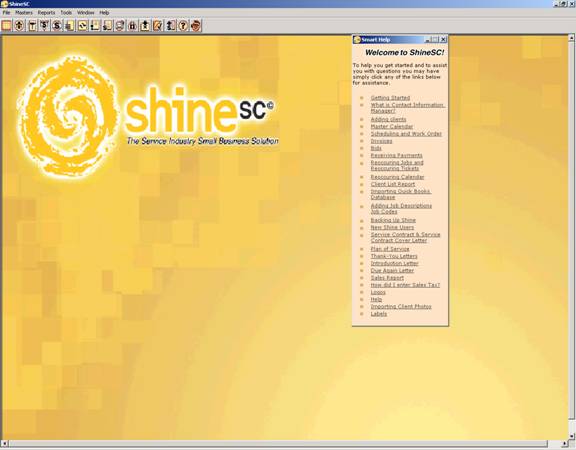Screen dimensions: 576x450
Task: Click the last round face toolbar icon
Action: click(196, 26)
